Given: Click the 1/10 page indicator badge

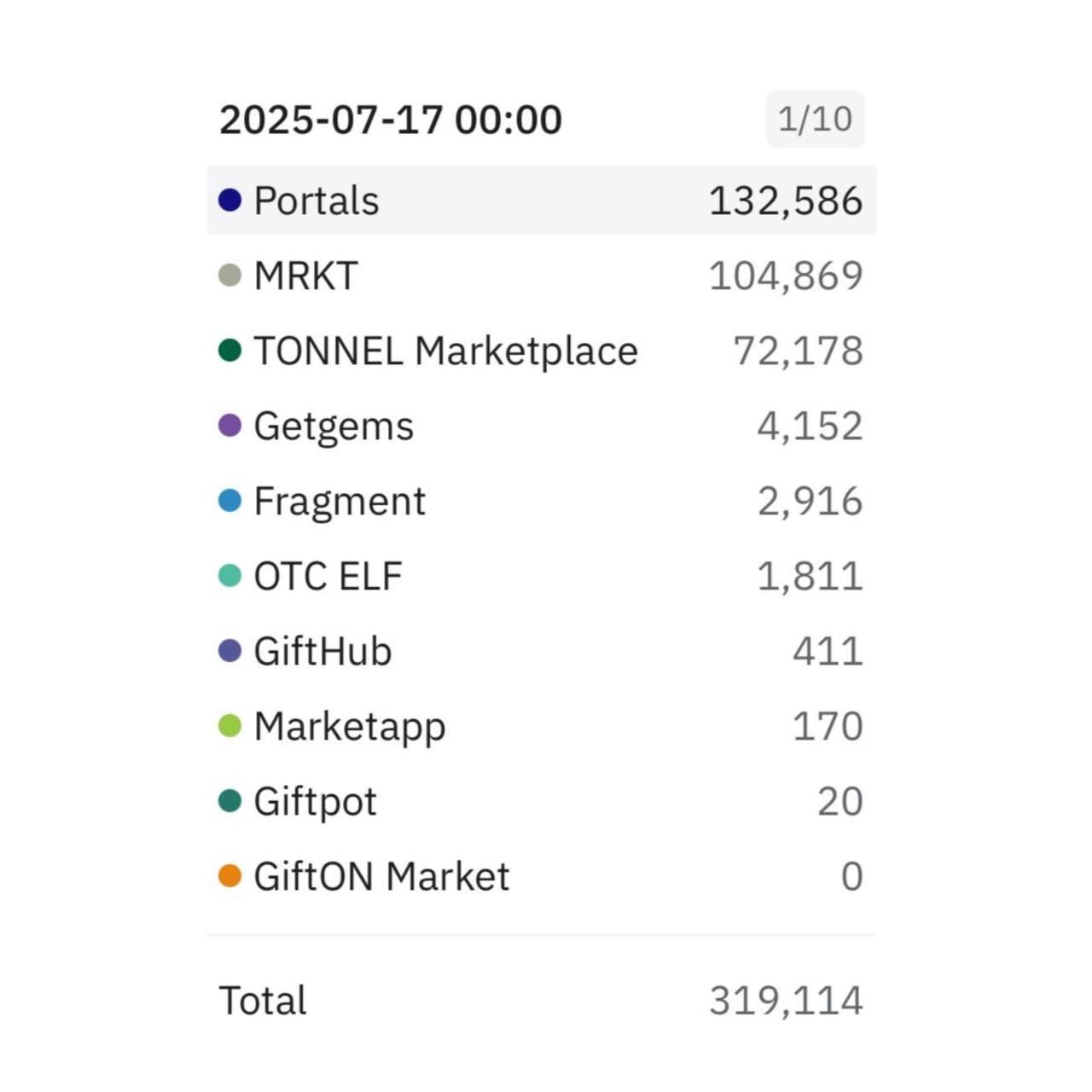Looking at the screenshot, I should click(816, 119).
